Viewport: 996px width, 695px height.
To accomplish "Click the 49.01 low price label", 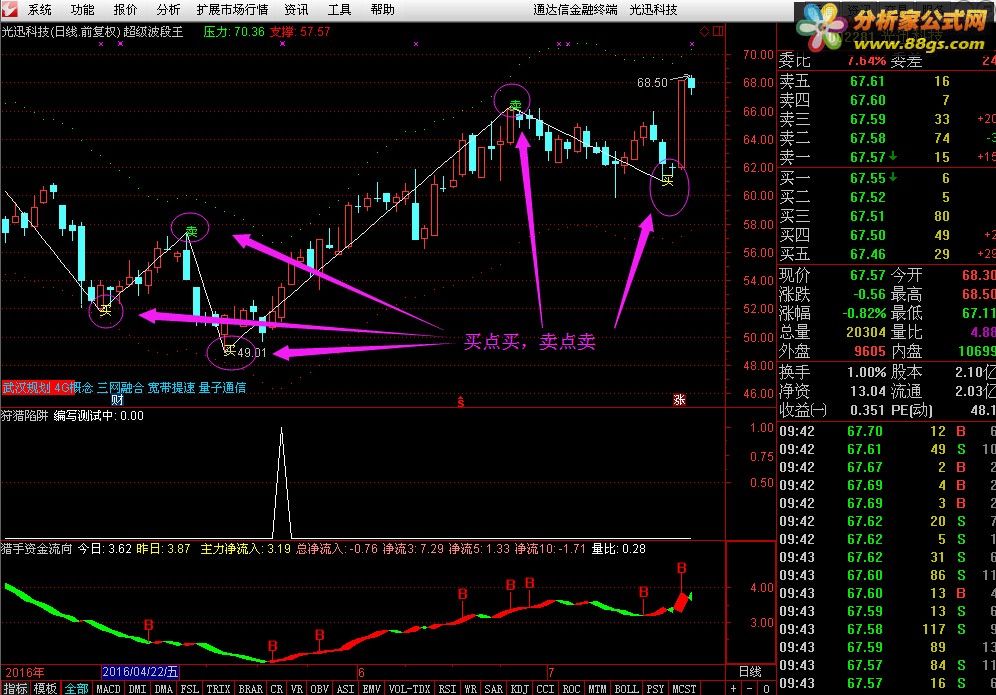I will 252,352.
